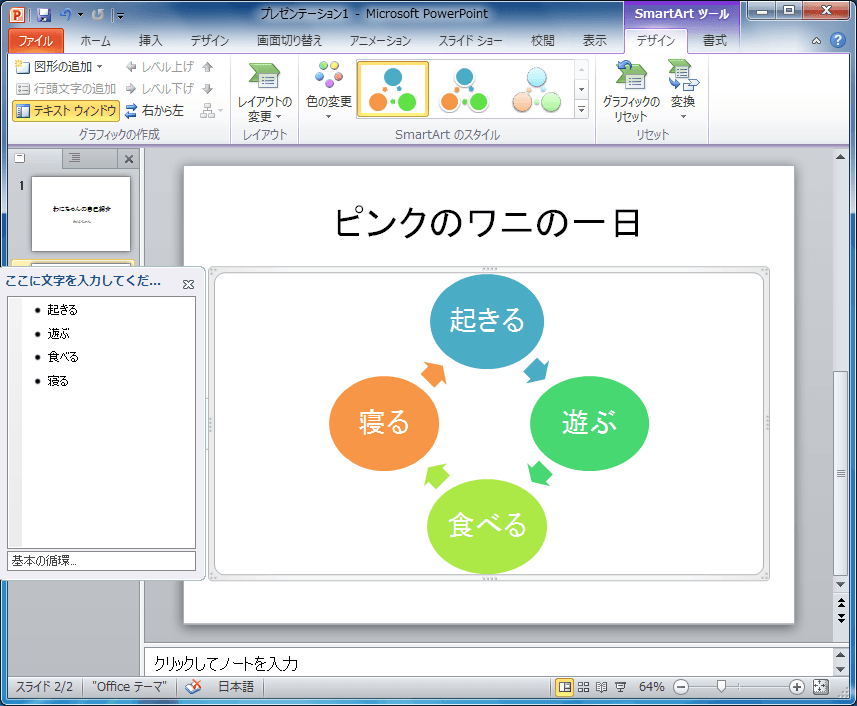
Task: Save the presentation from the quick access toolbar
Action: tap(44, 15)
